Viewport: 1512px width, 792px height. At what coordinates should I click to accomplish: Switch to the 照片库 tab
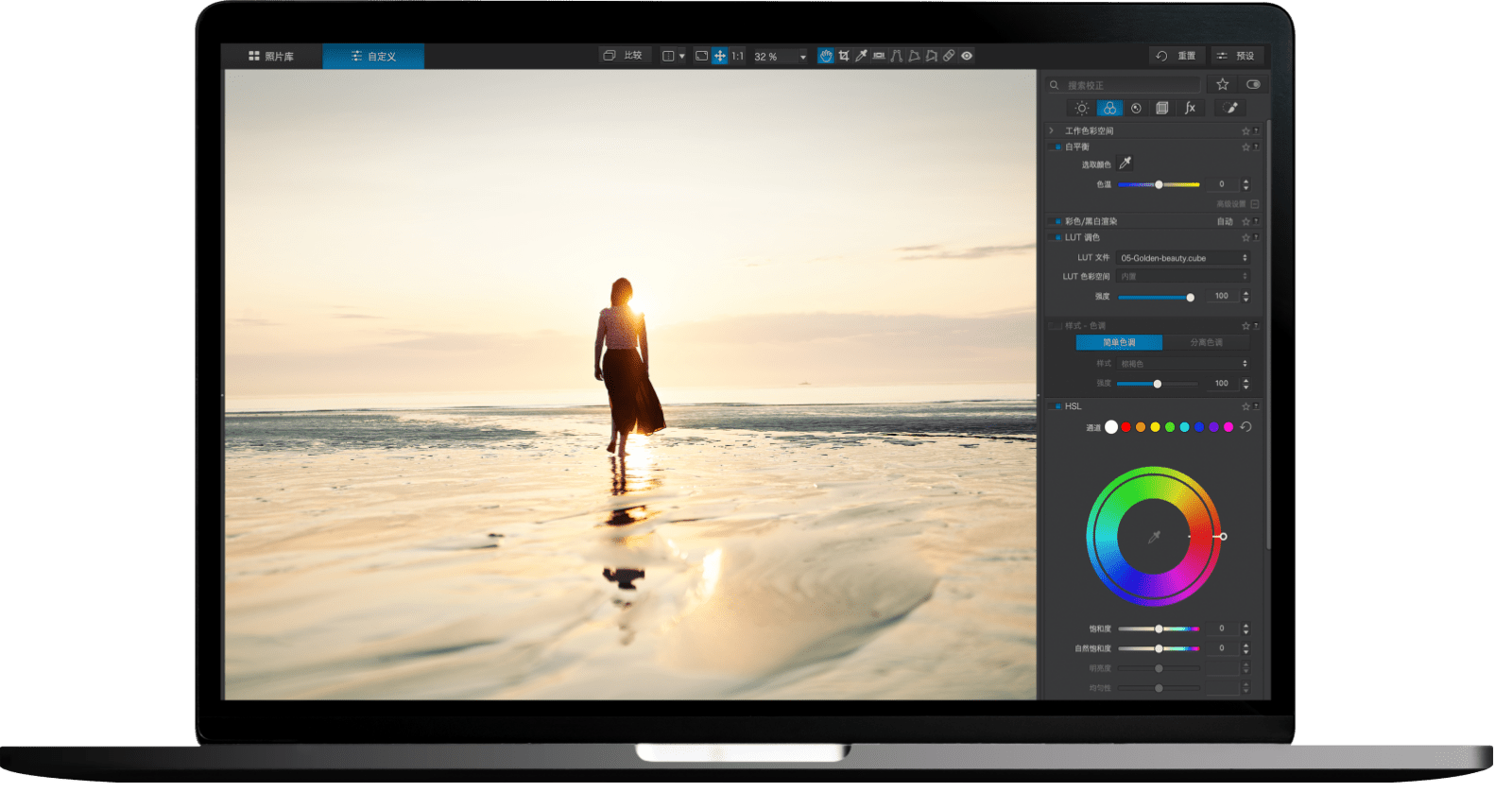tap(271, 57)
